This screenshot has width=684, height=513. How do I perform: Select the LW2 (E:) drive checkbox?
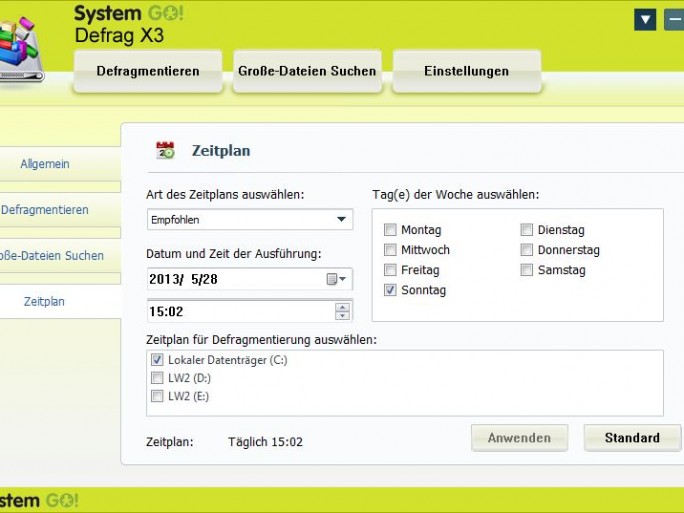[157, 396]
